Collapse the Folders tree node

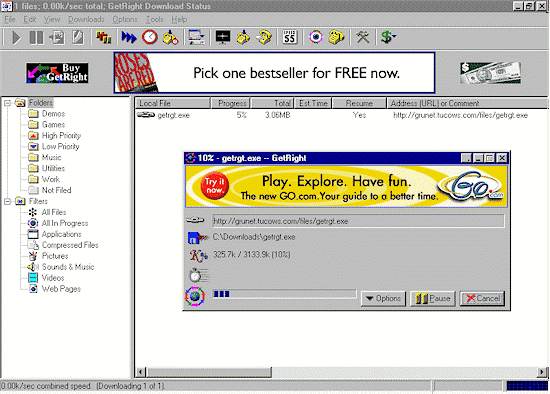pos(7,103)
